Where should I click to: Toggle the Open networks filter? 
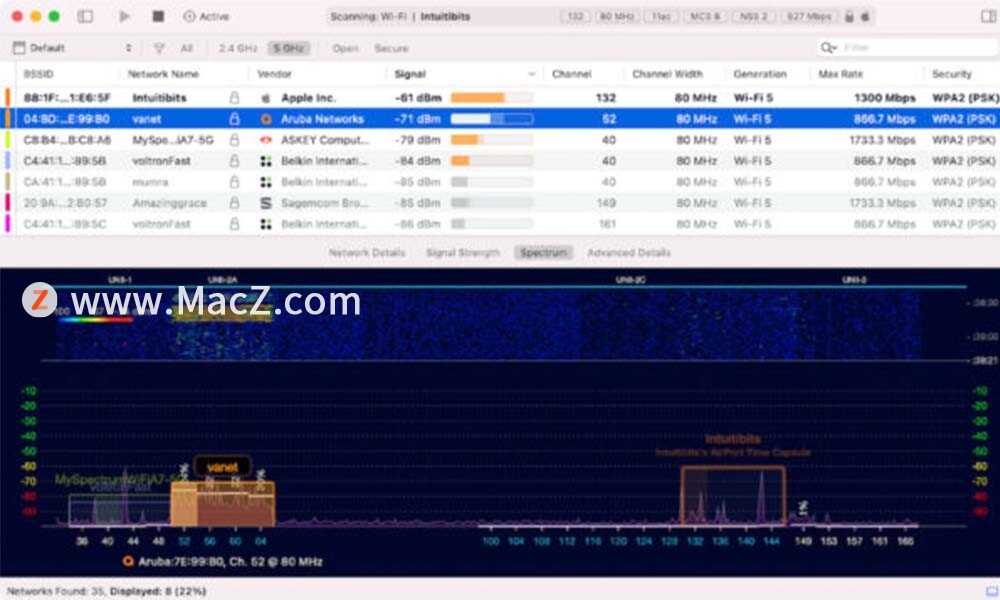(345, 48)
